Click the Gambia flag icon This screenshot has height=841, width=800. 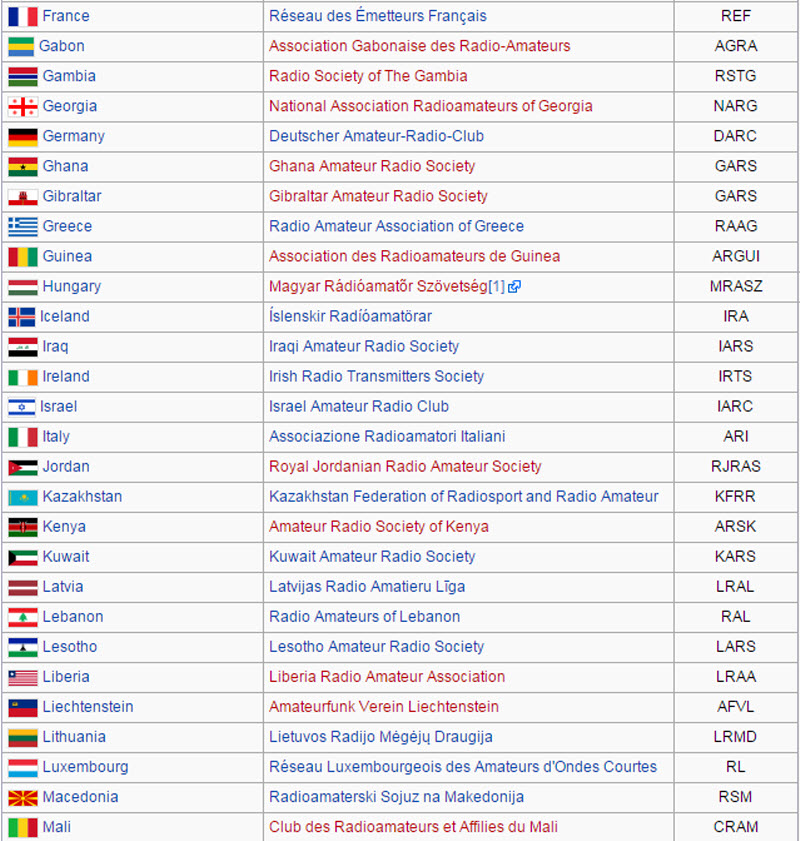[x=23, y=77]
